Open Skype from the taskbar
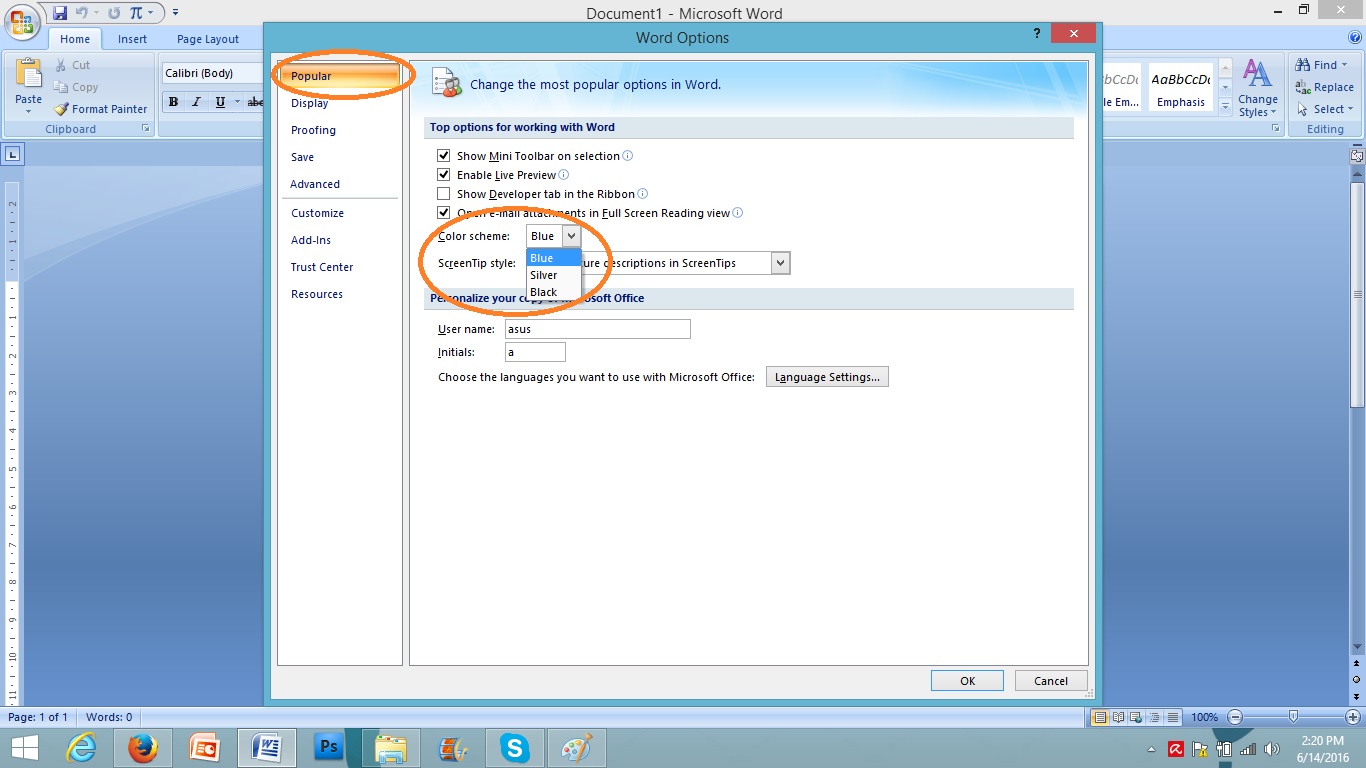The image size is (1366, 768). coord(514,747)
